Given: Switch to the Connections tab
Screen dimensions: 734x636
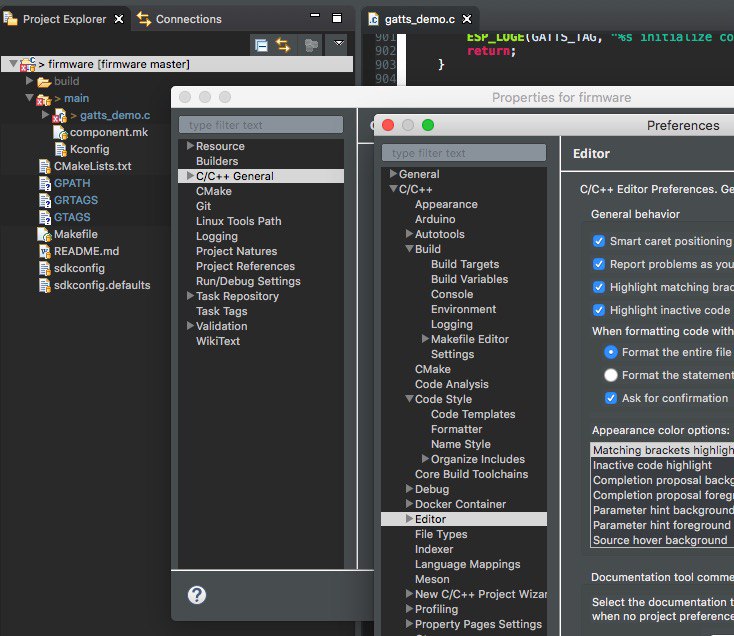Looking at the screenshot, I should tap(188, 19).
